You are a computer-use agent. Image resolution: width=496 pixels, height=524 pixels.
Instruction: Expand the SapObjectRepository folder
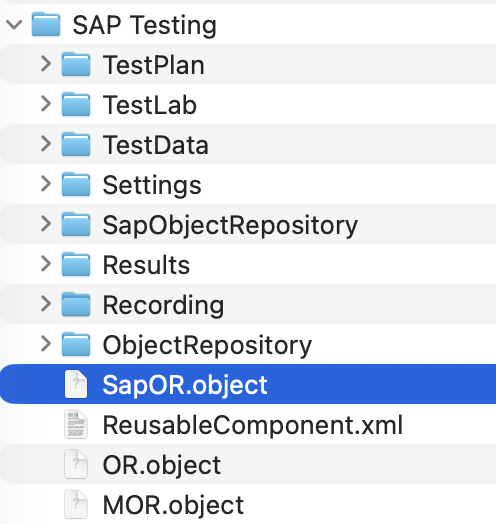tap(46, 224)
